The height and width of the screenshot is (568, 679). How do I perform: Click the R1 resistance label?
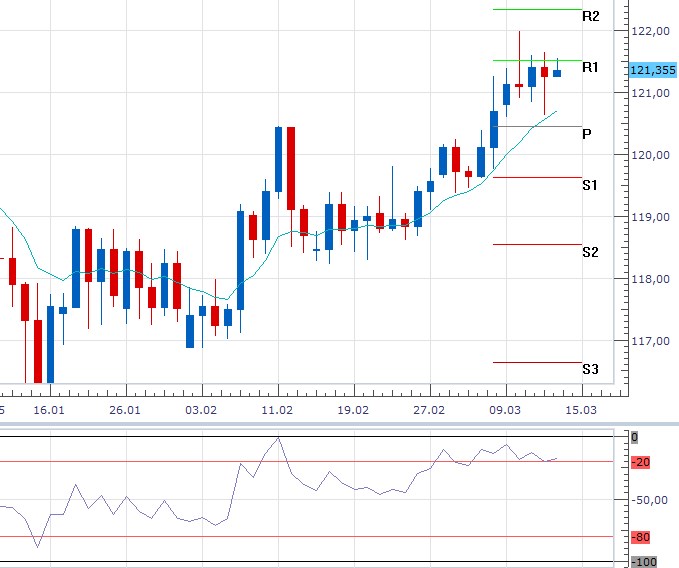pyautogui.click(x=590, y=68)
